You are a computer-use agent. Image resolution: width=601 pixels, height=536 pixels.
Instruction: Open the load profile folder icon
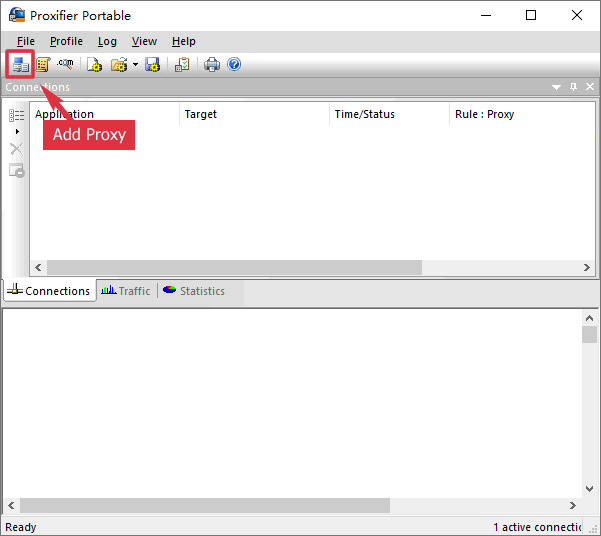pyautogui.click(x=119, y=64)
